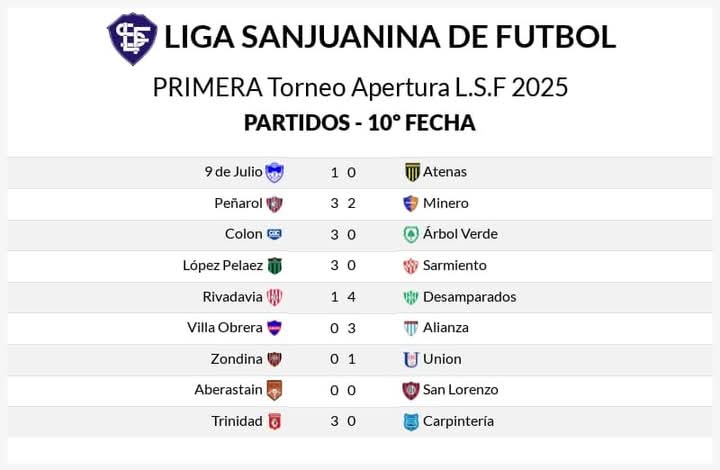Click the Rivadavia team name
Screen dimensions: 720x470
coord(232,297)
